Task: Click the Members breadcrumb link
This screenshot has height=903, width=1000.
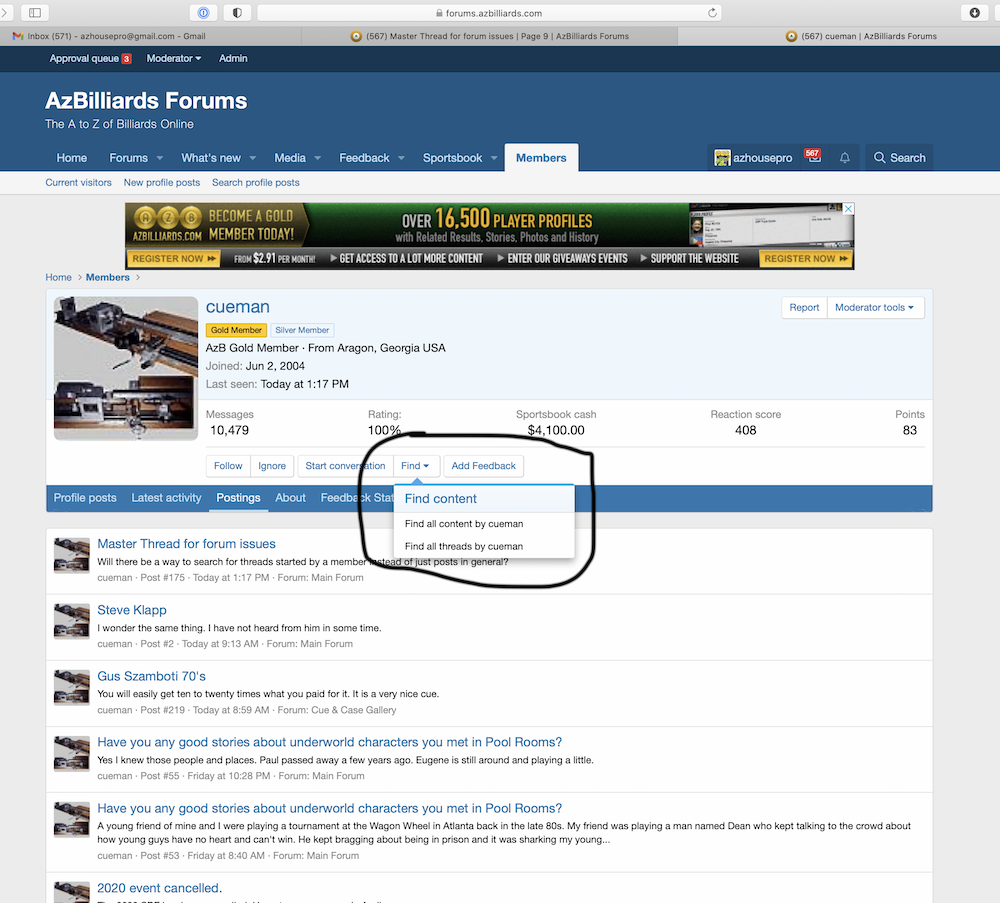Action: [108, 277]
